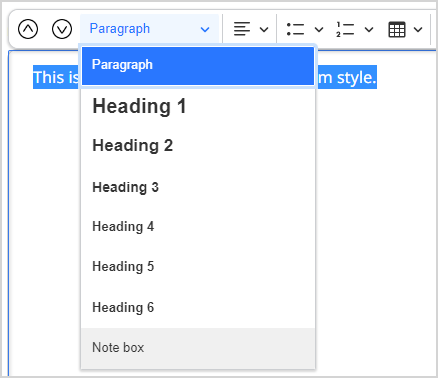Select the Heading 5 option

(198, 267)
